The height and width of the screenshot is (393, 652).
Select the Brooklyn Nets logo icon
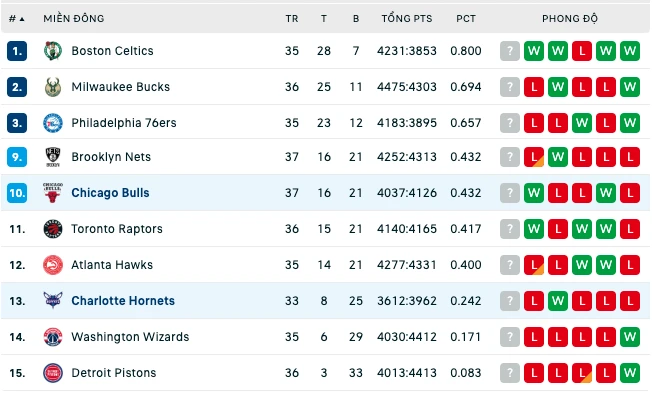53,157
